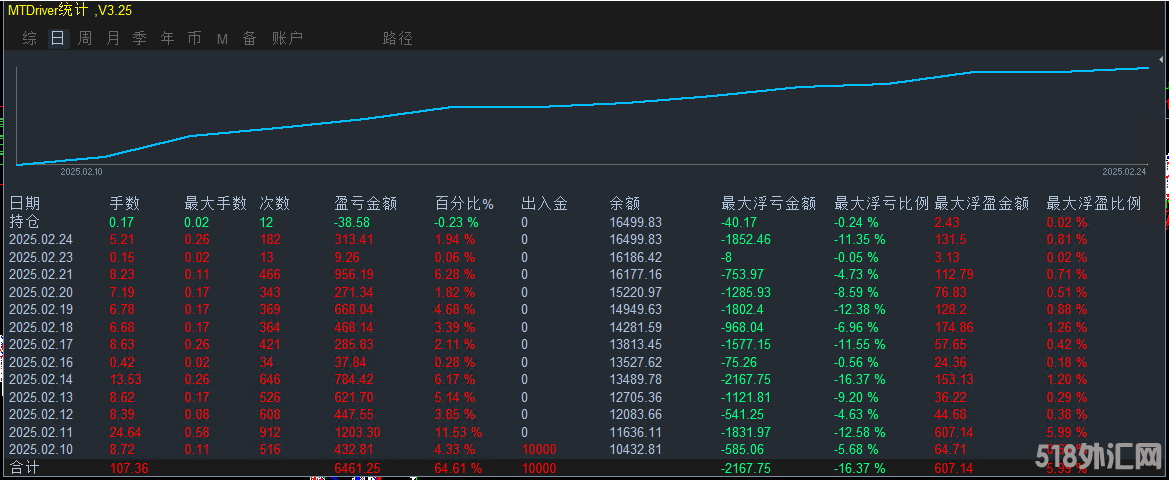Screen dimensions: 1169x480
Task: Click the 持仓 open positions row
Action: (x=24, y=222)
